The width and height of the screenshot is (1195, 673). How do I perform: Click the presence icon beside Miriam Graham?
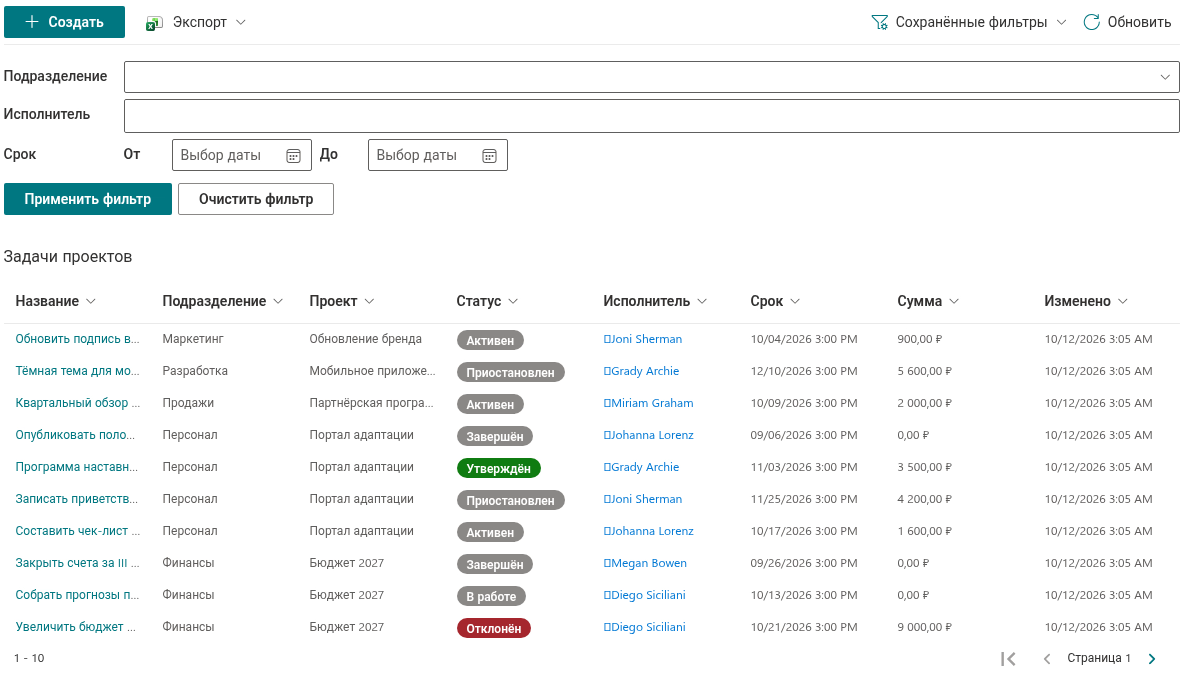607,403
